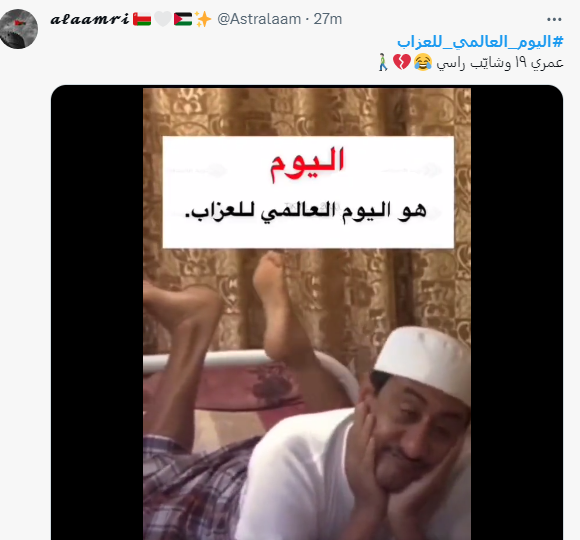The image size is (580, 540).
Task: Click the white heart emoji in the name
Action: tap(163, 19)
